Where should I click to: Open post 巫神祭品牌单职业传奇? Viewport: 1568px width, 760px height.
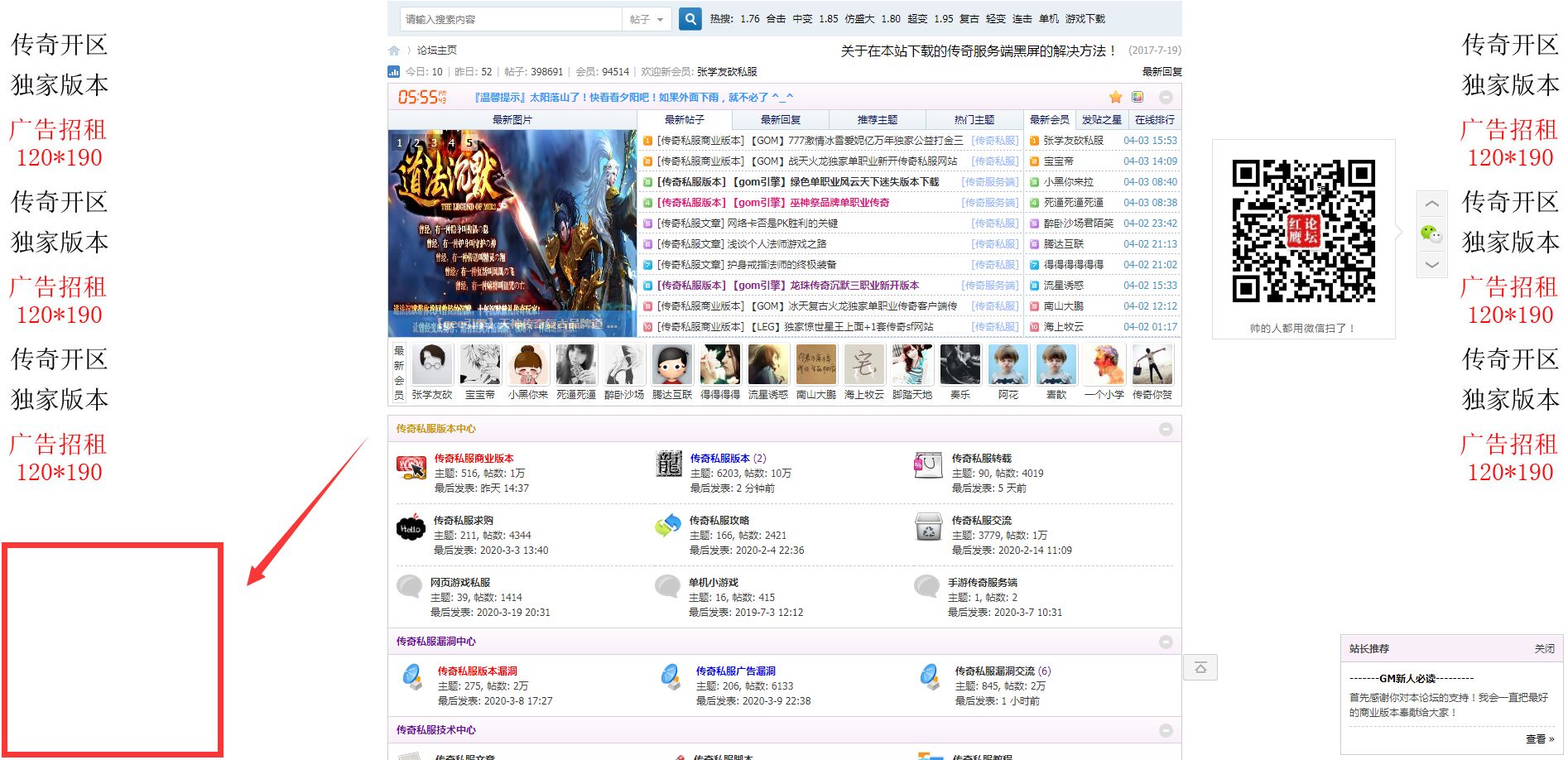pyautogui.click(x=839, y=203)
